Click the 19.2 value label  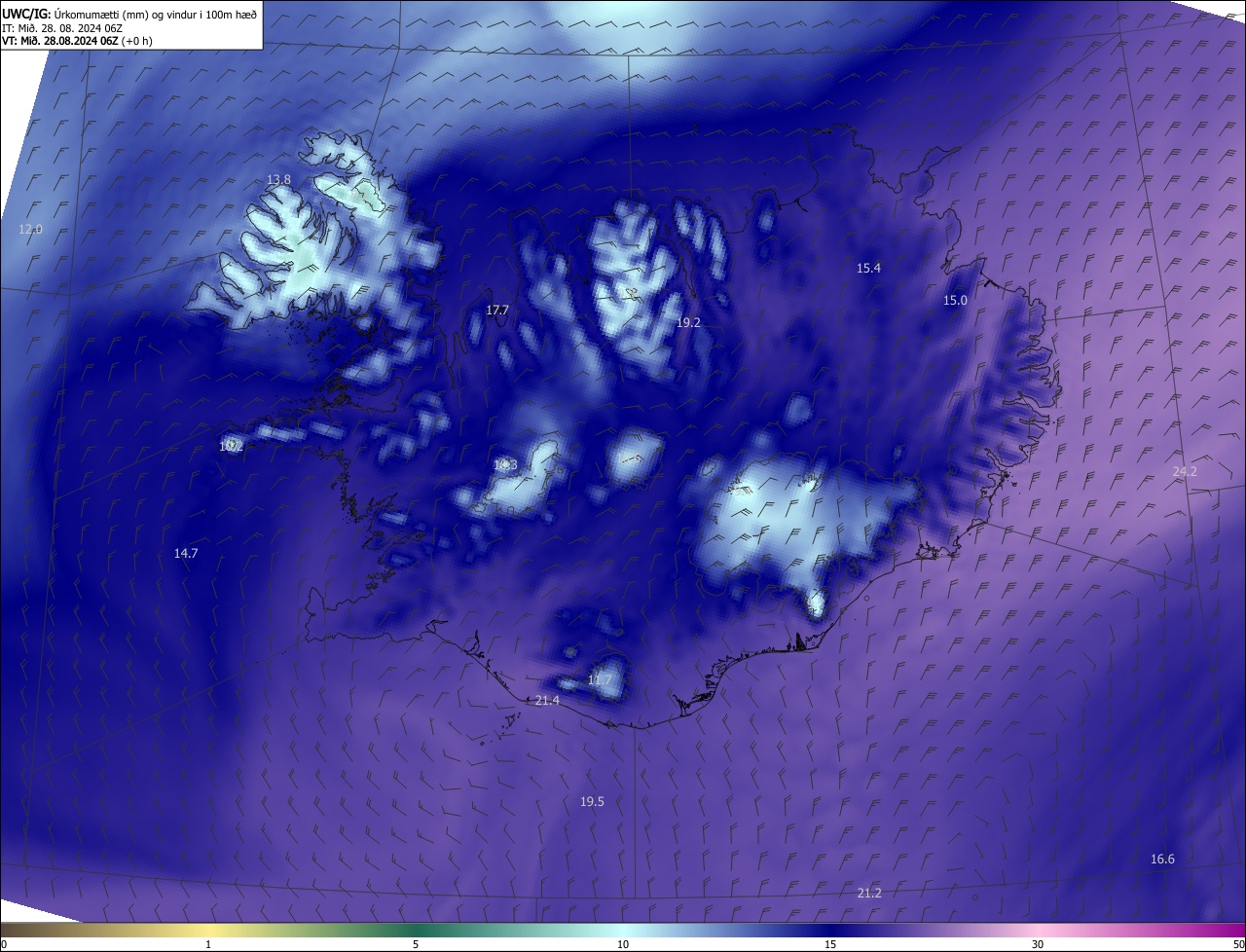pyautogui.click(x=688, y=322)
